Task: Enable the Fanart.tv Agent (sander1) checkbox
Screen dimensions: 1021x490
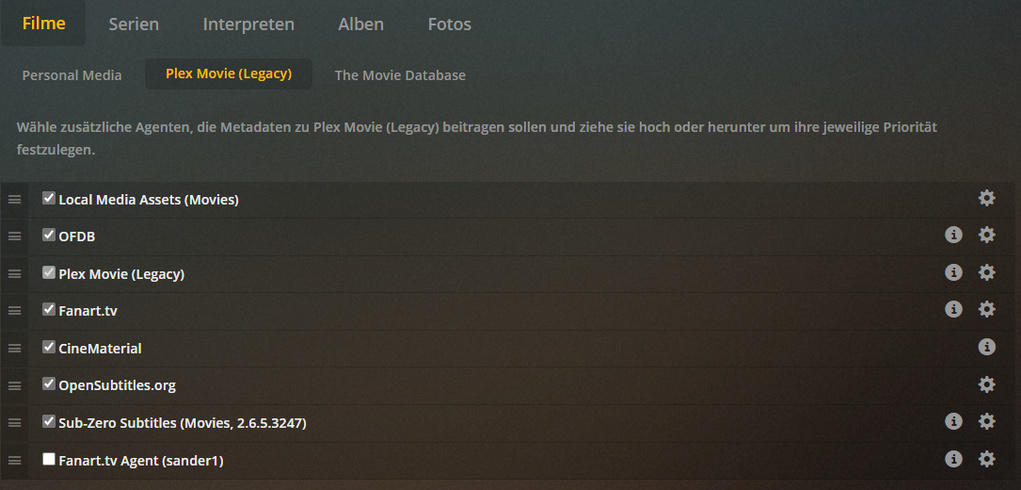Action: click(x=48, y=459)
